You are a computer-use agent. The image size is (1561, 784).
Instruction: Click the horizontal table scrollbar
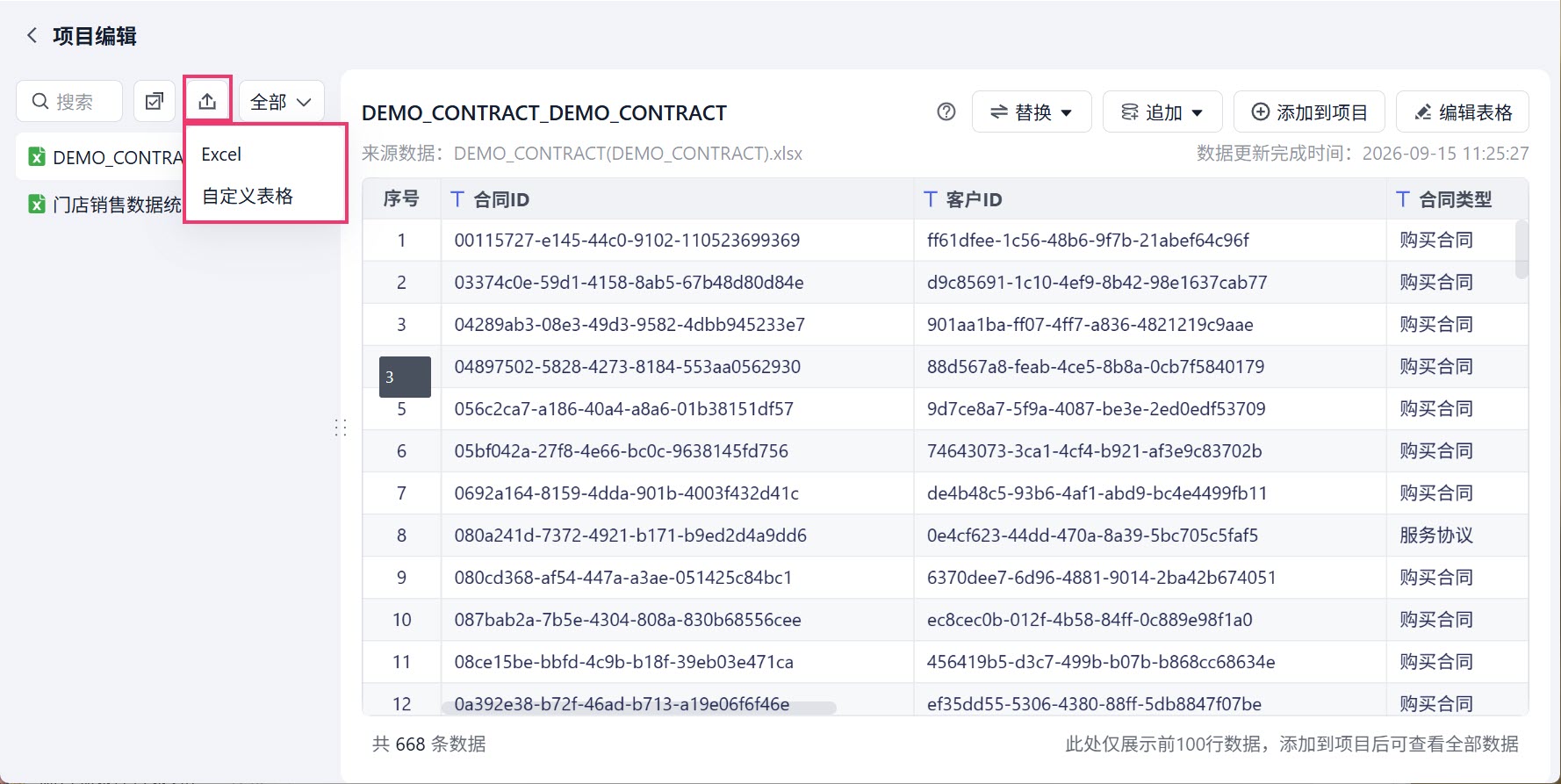(x=638, y=707)
